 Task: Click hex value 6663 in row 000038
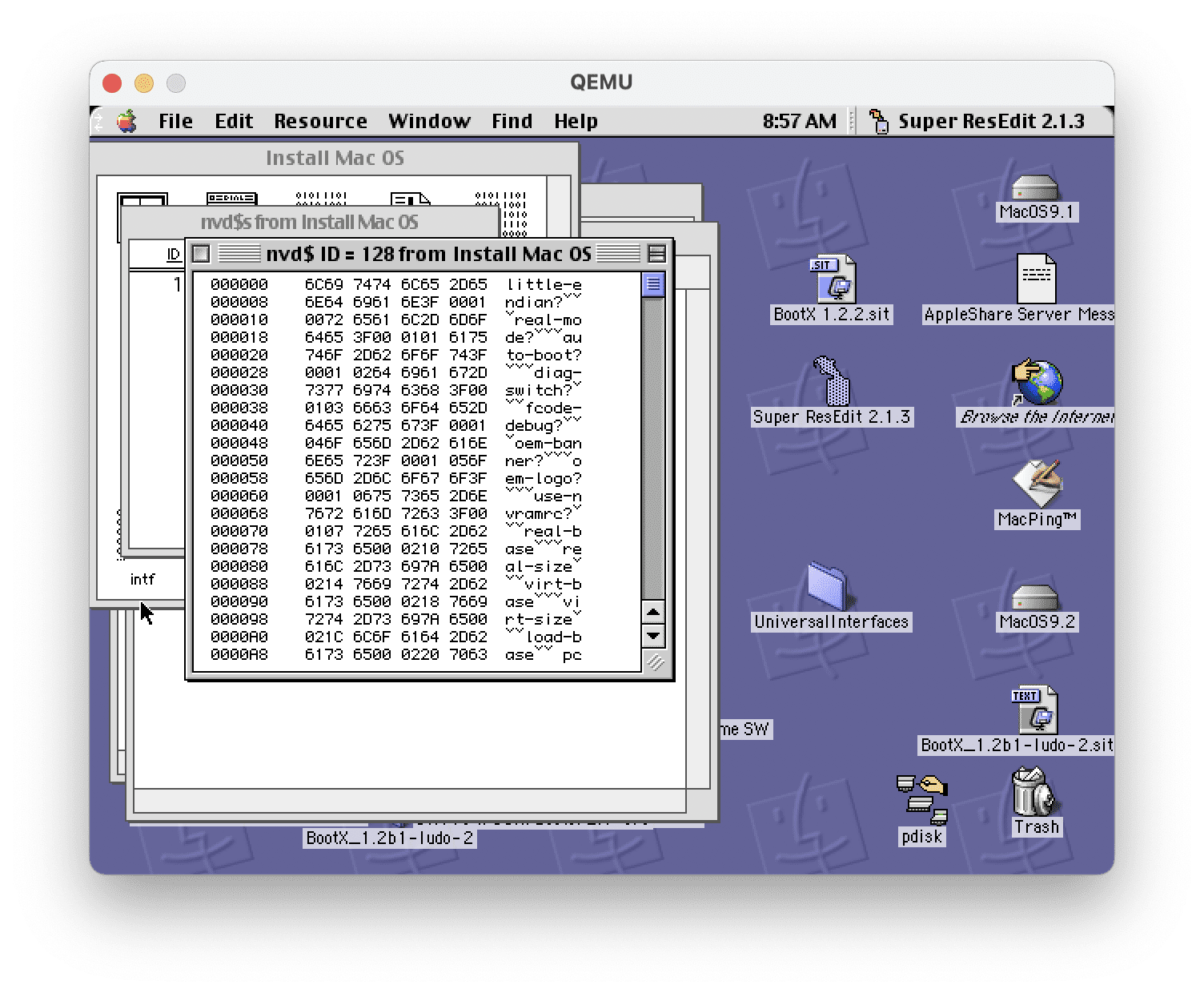coord(371,408)
